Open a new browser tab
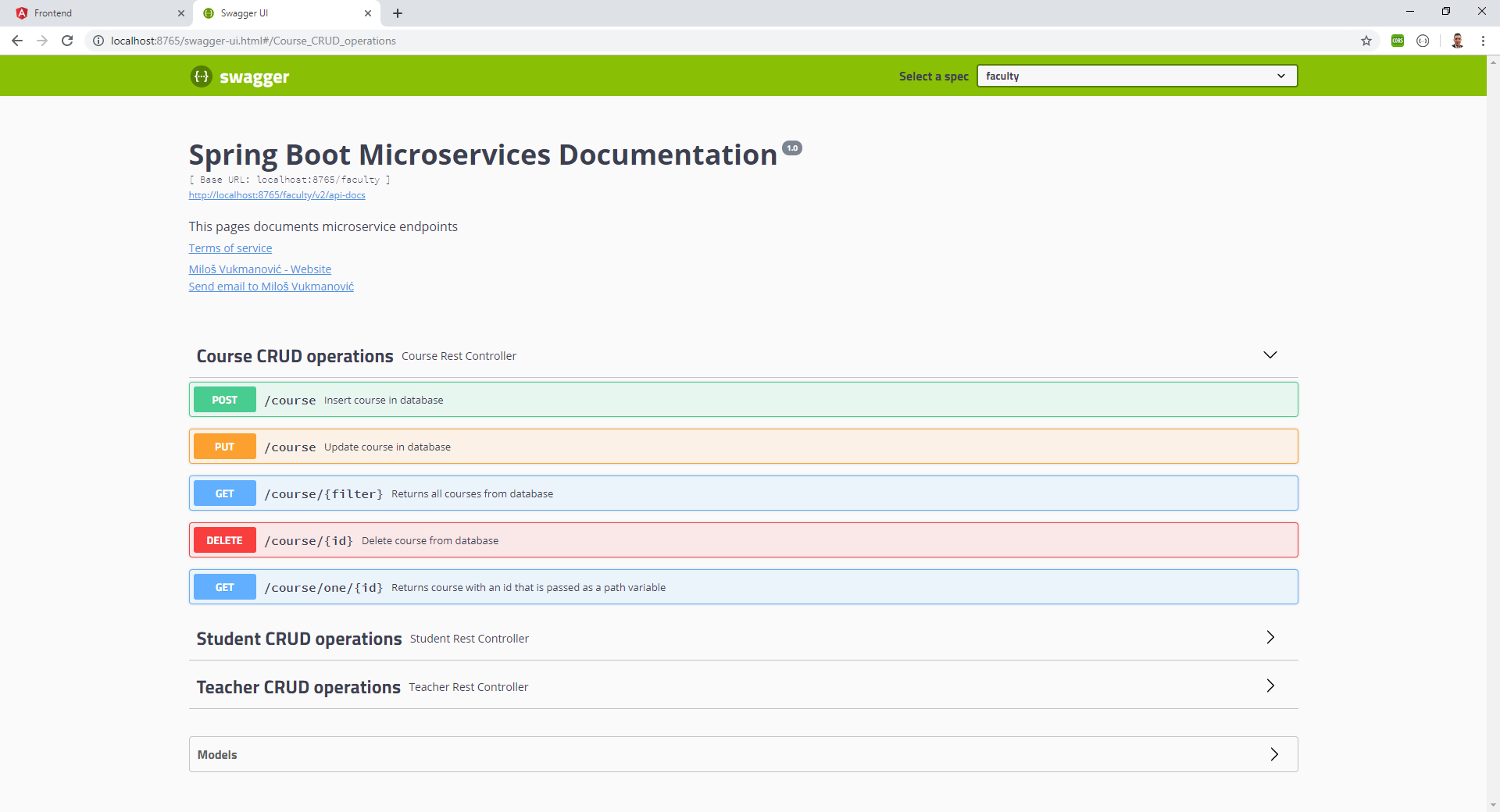The width and height of the screenshot is (1500, 812). point(398,13)
